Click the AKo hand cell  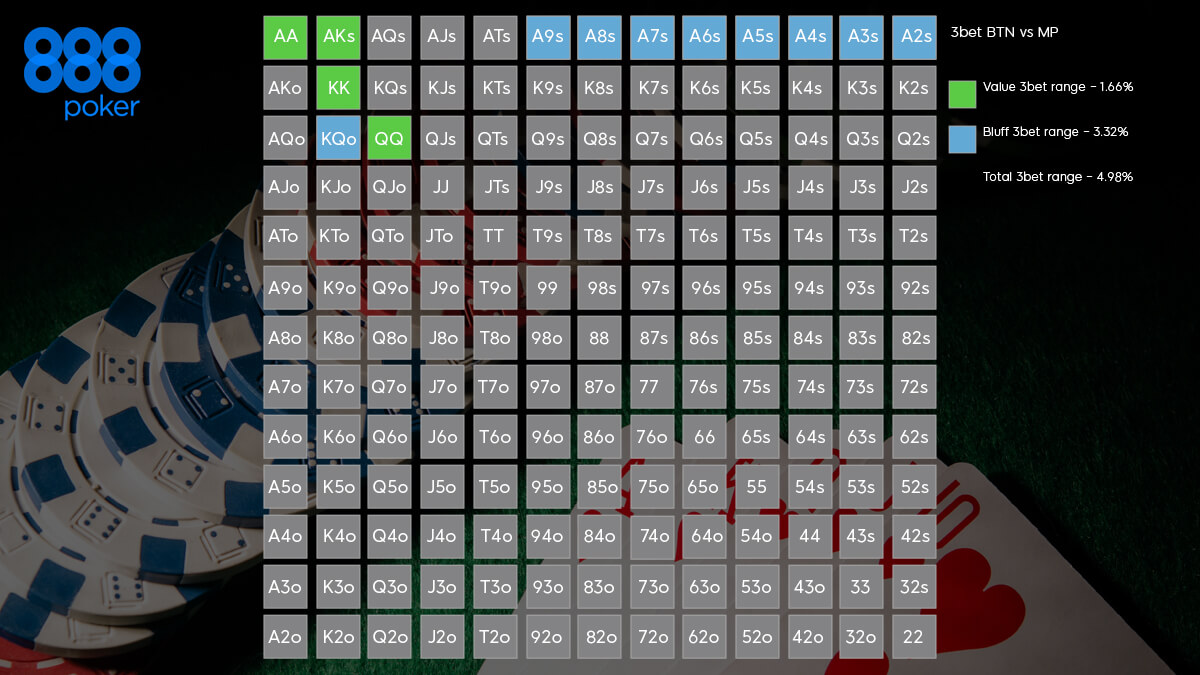pyautogui.click(x=285, y=88)
